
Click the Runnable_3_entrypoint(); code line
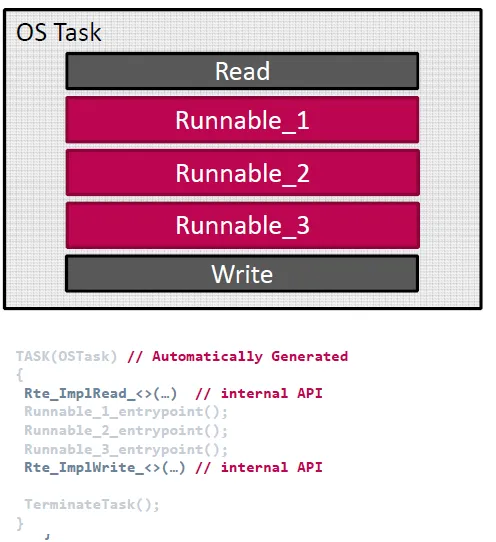126,449
